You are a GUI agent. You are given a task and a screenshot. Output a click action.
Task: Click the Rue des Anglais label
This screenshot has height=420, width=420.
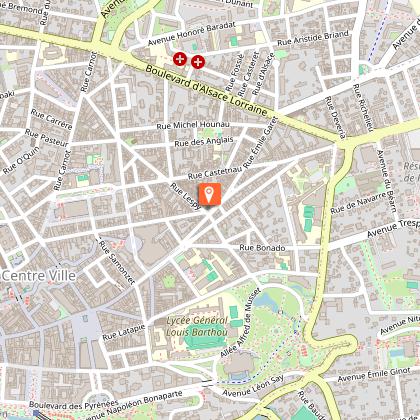coord(204,141)
